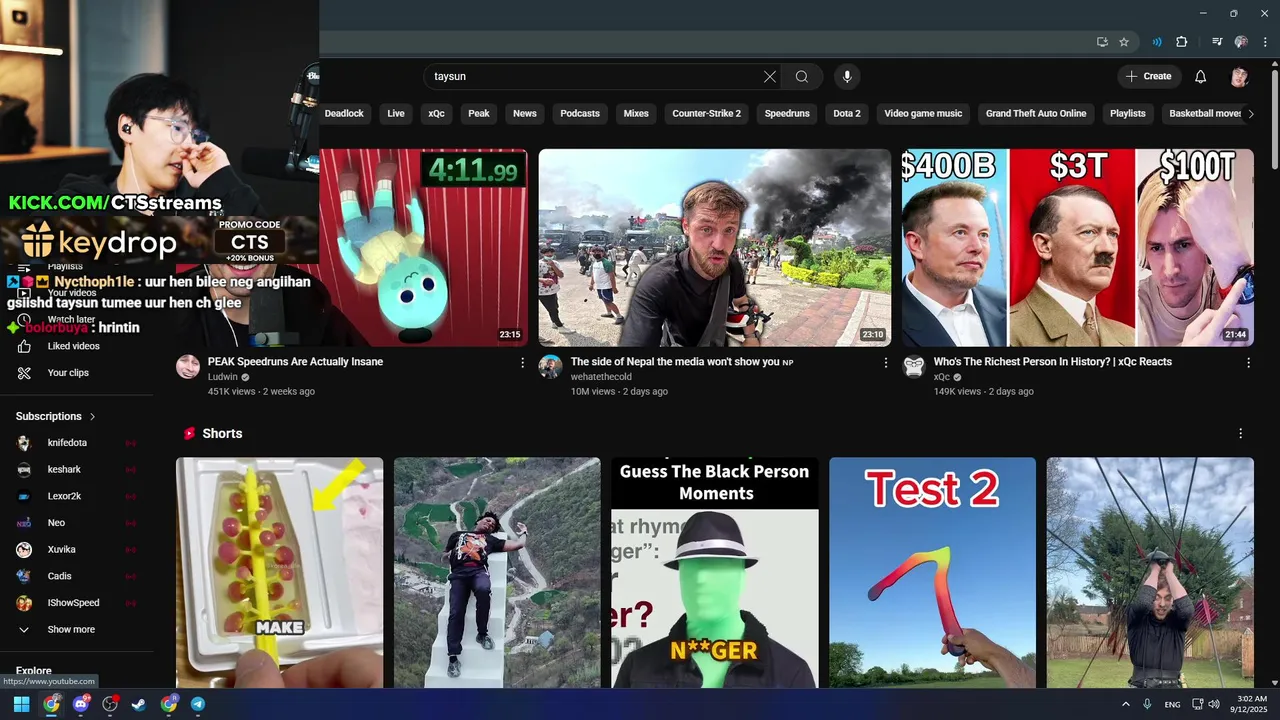Viewport: 1280px width, 720px height.
Task: Click the Ludwin channel avatar
Action: pos(188,366)
